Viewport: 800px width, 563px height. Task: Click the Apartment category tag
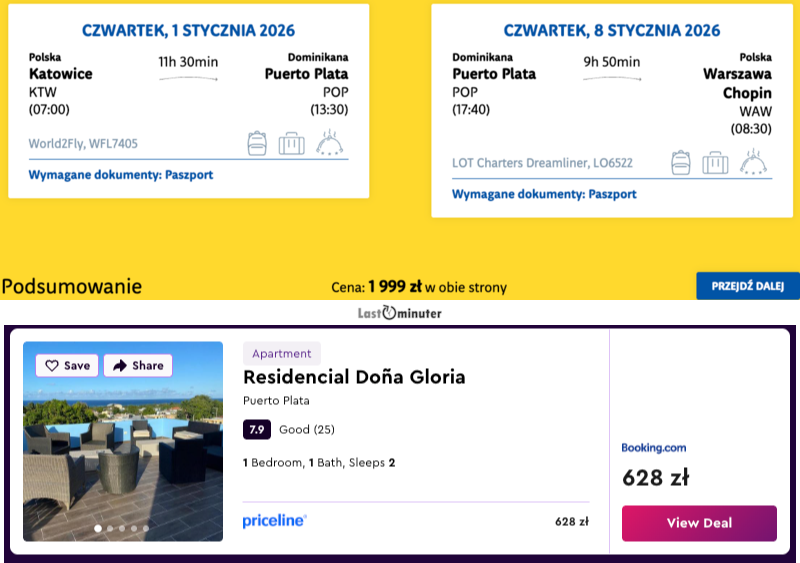click(x=282, y=353)
